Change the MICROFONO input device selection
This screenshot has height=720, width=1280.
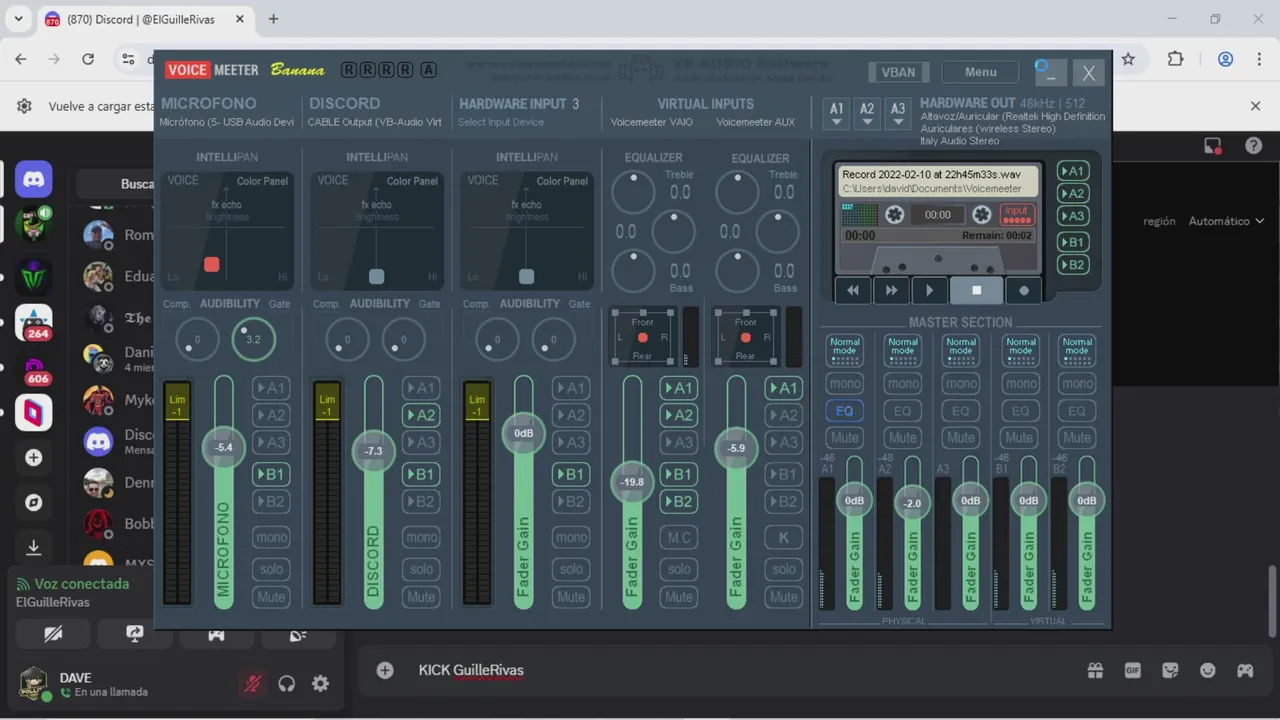point(227,122)
